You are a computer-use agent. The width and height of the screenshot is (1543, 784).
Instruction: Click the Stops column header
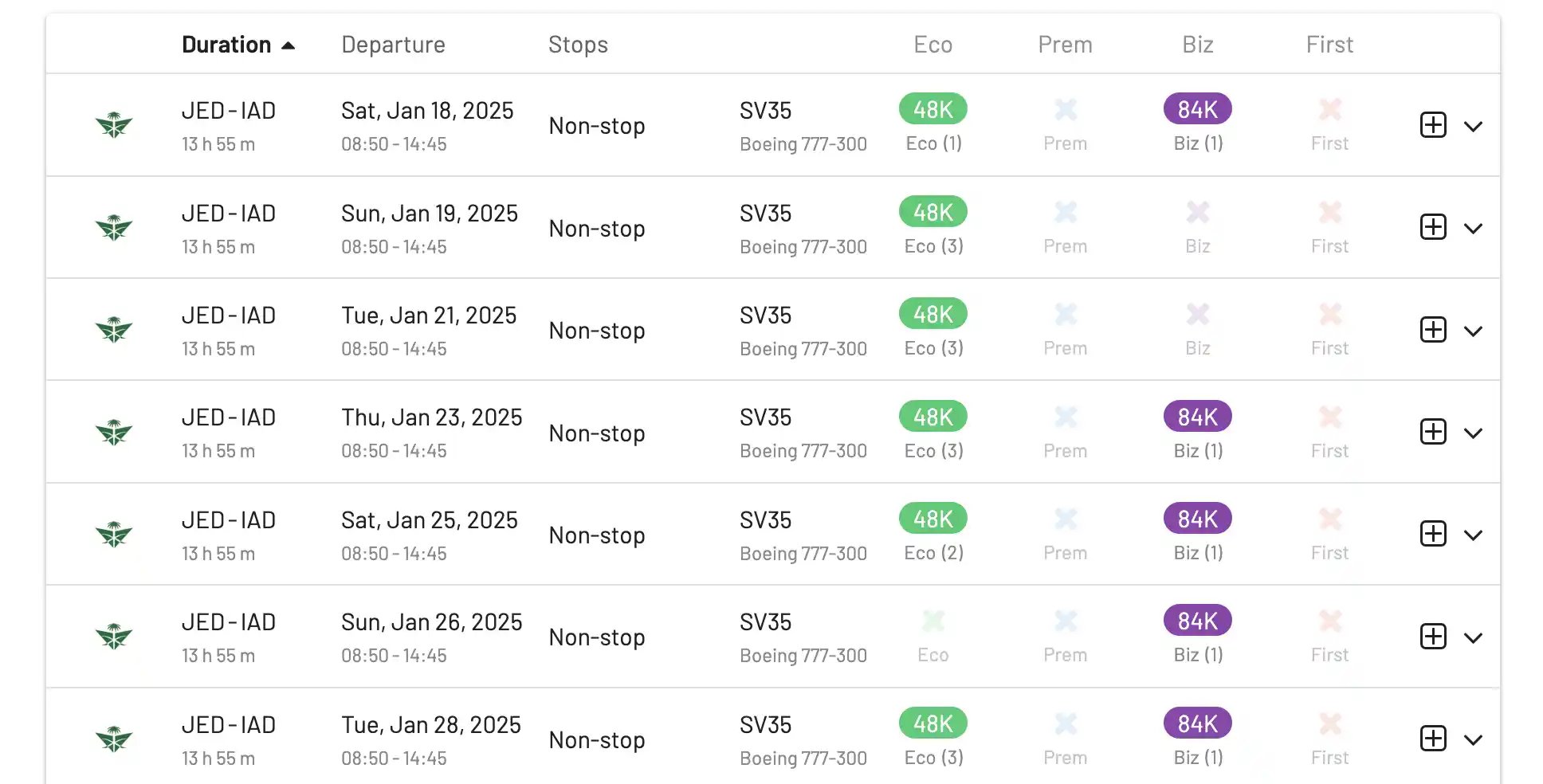[x=578, y=45]
